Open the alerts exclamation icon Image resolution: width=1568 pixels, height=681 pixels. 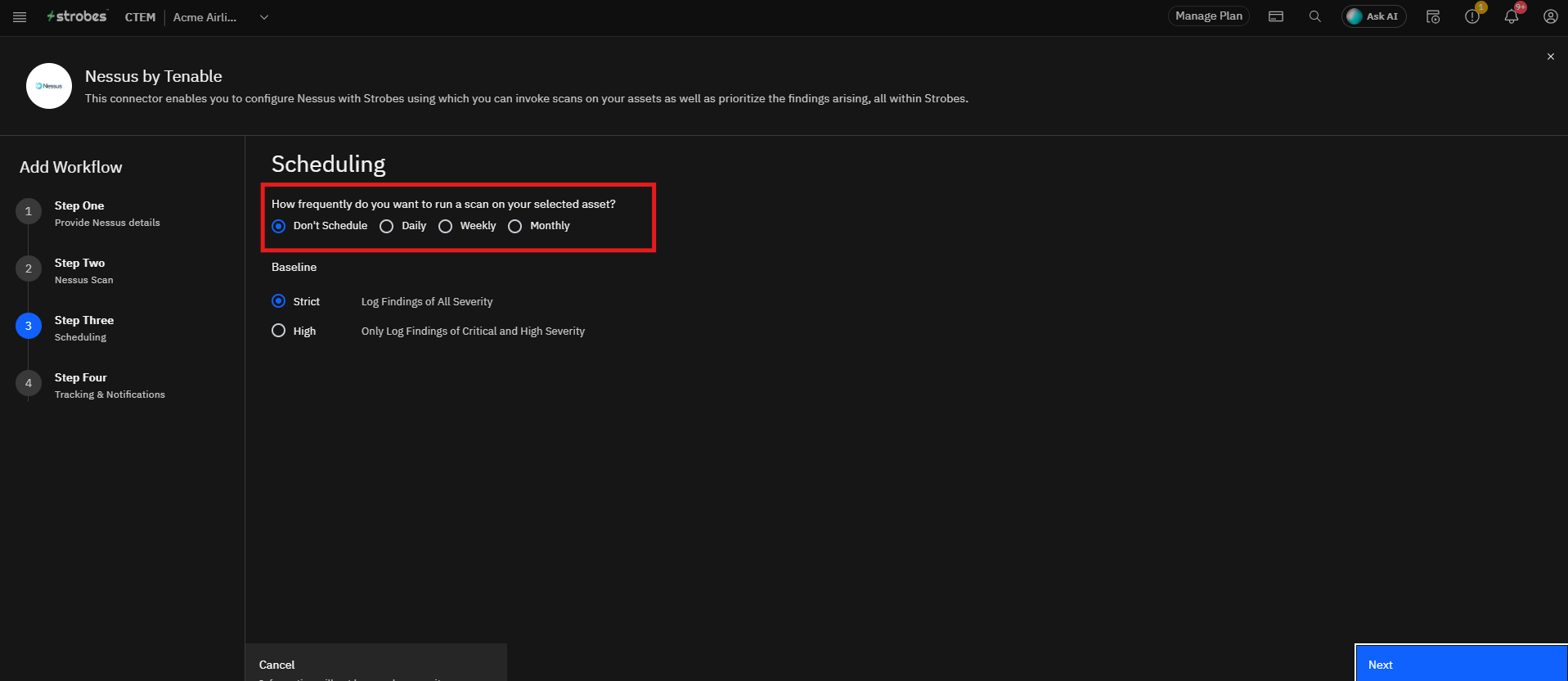coord(1472,16)
